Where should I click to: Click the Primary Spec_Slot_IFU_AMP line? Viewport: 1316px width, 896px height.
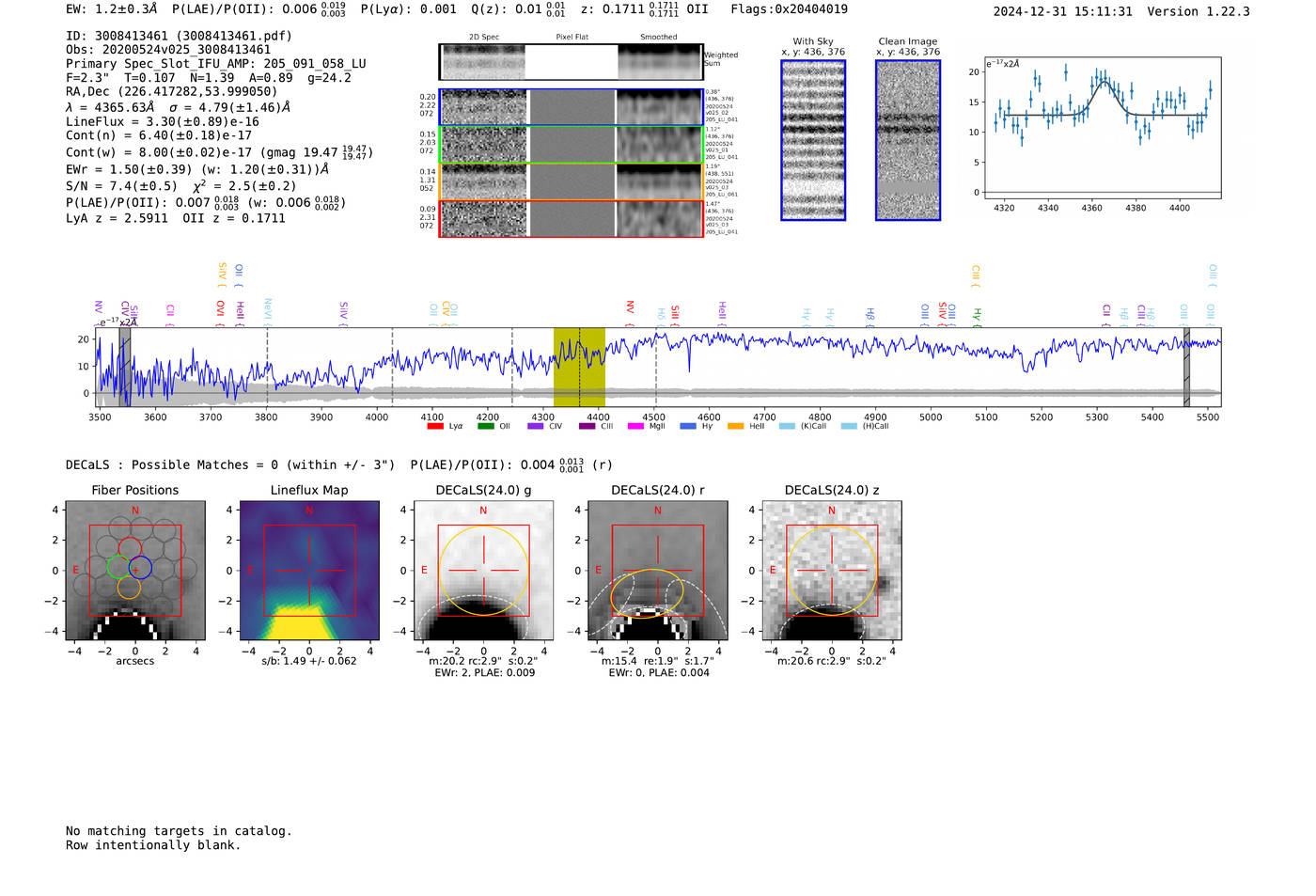point(216,64)
